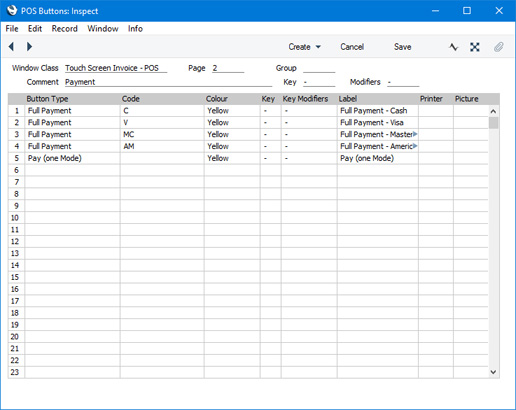Open the Info menu
The image size is (516, 410).
pyautogui.click(x=135, y=29)
